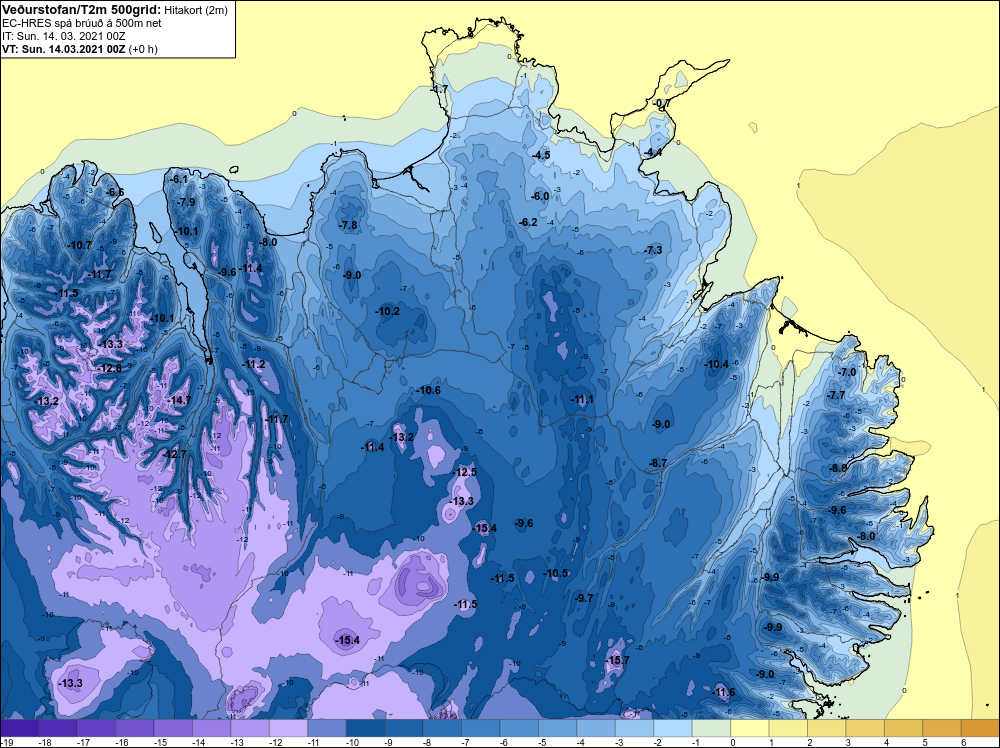Viewport: 1000px width, 748px height.
Task: Click the legend swatch between -6 and -5
Action: point(519,729)
